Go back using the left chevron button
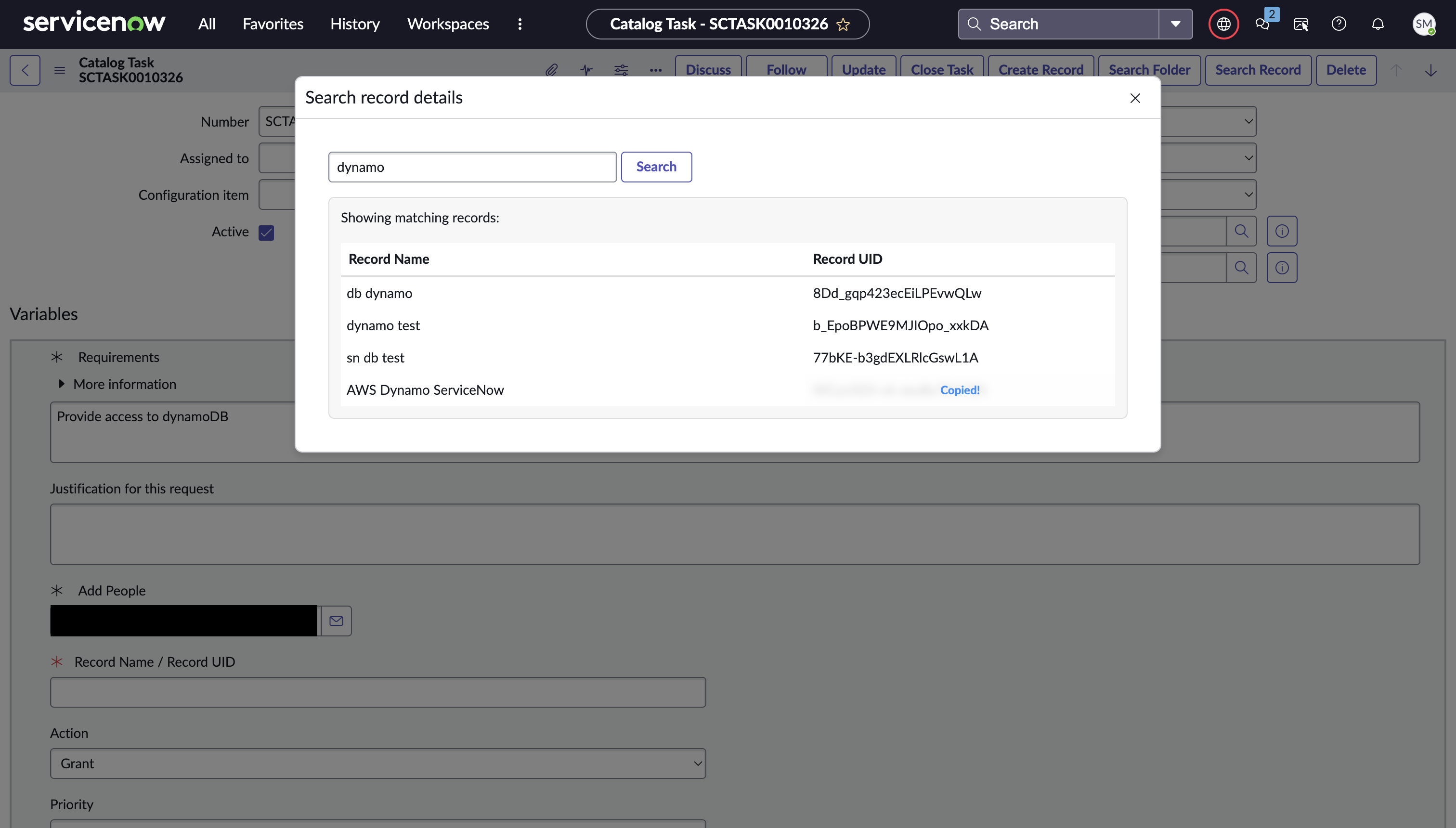Image resolution: width=1456 pixels, height=828 pixels. [x=25, y=70]
